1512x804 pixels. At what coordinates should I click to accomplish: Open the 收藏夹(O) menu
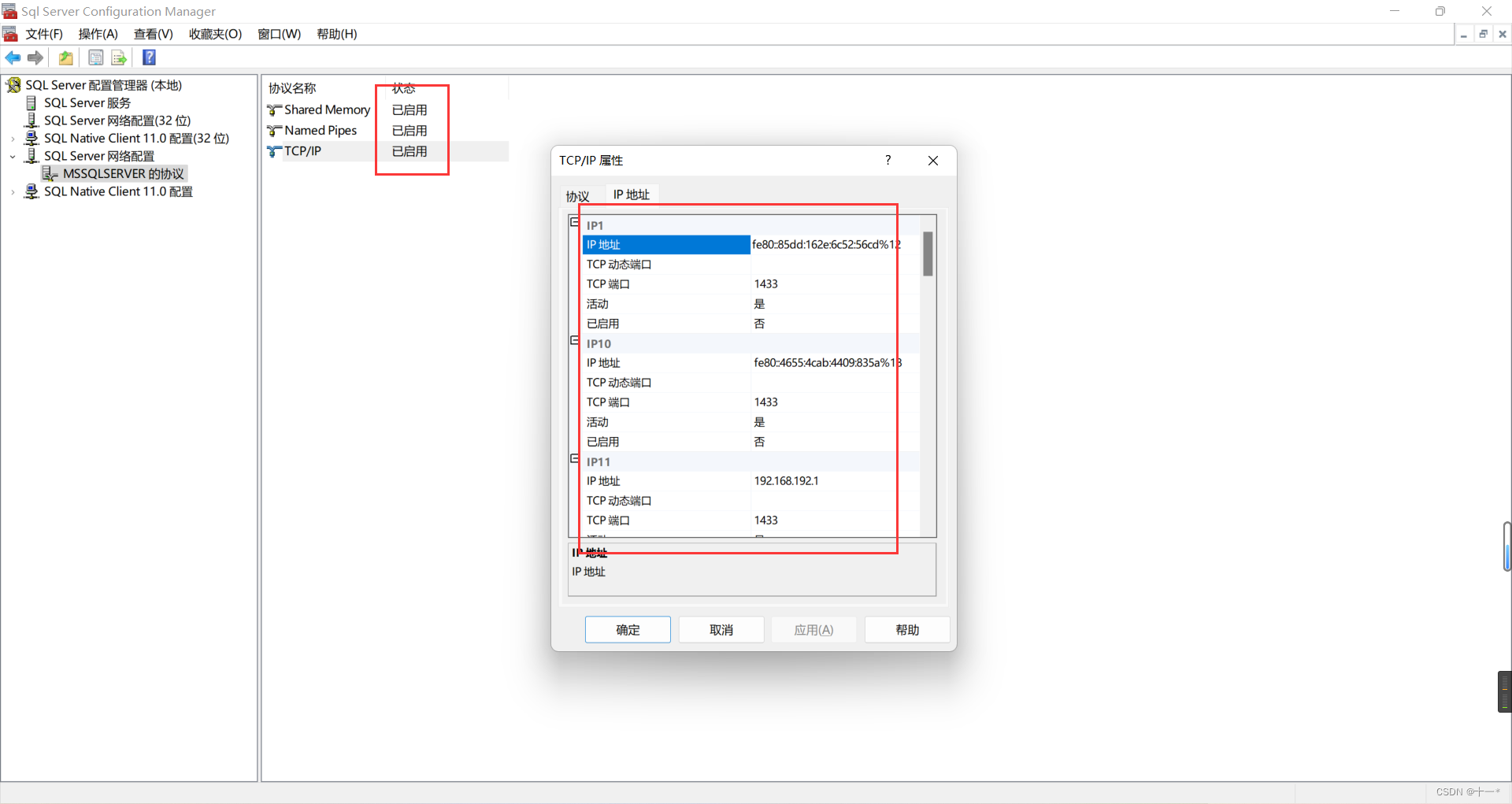(x=215, y=34)
